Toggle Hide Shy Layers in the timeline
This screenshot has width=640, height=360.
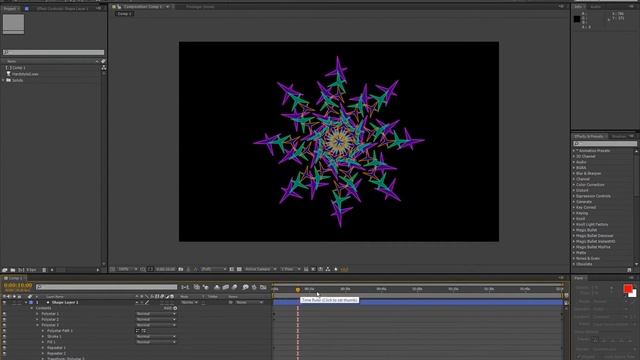(217, 287)
